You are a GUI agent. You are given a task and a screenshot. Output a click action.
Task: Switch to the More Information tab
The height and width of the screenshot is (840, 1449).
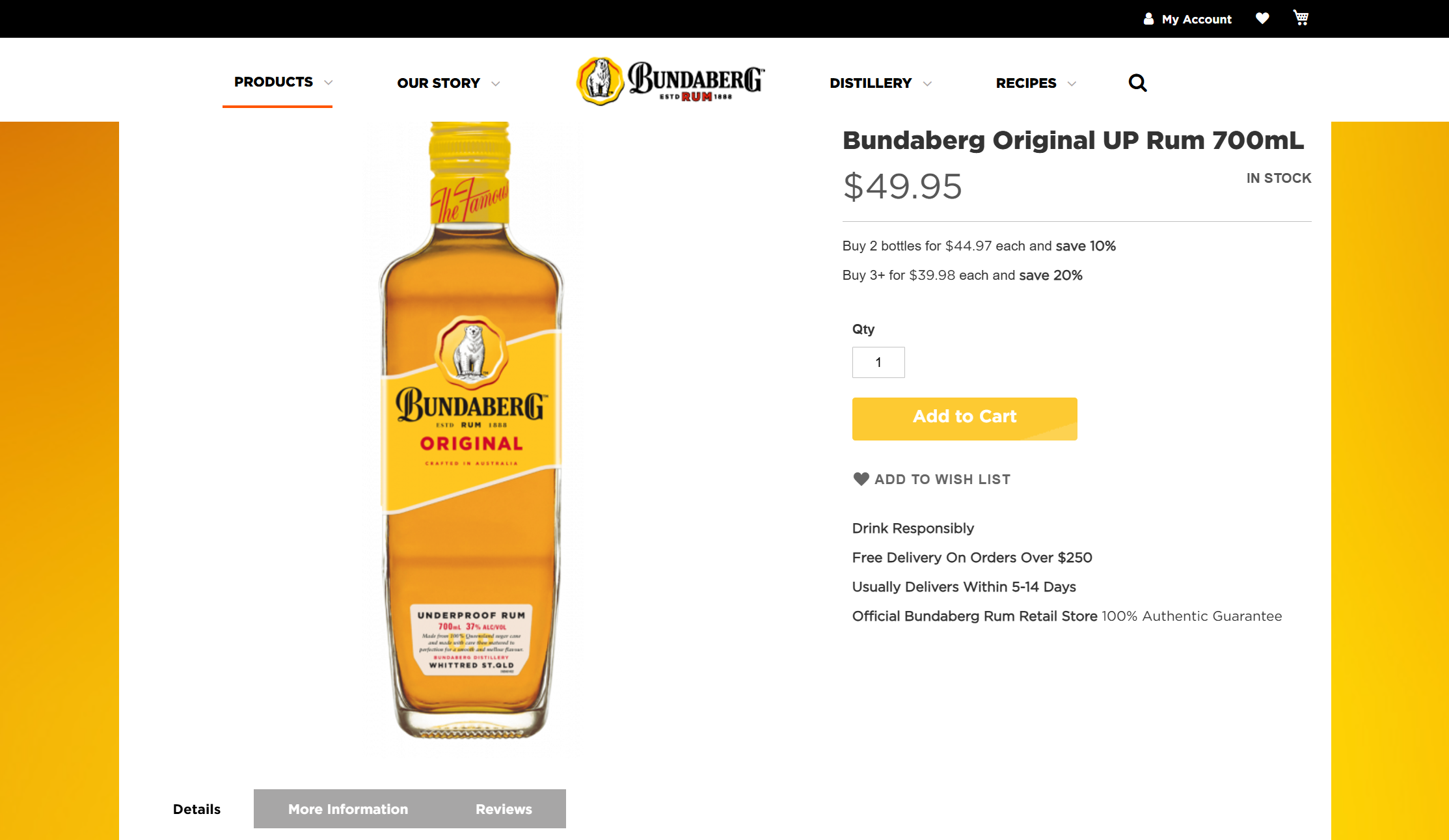coord(348,809)
